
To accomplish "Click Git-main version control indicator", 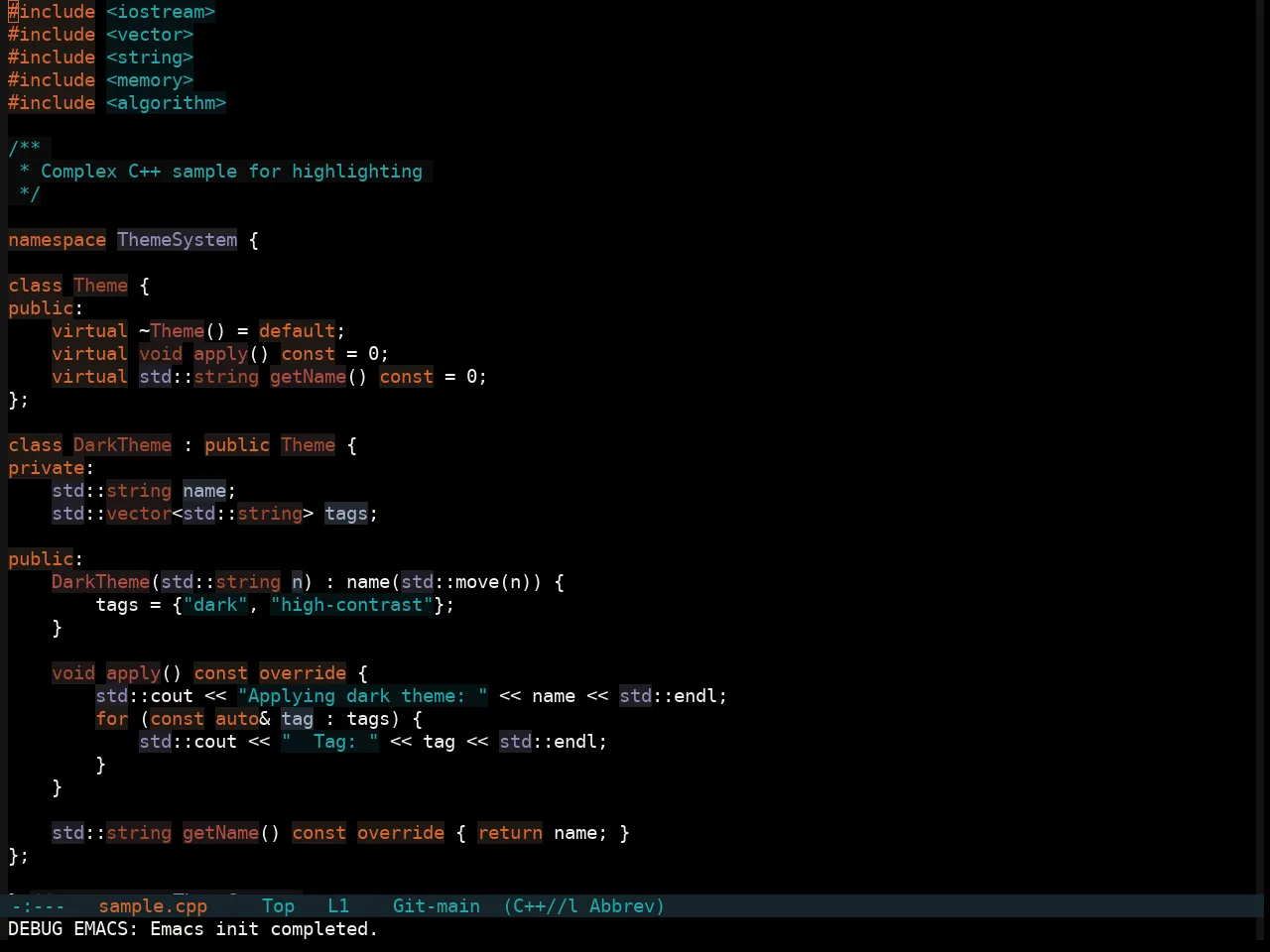I will pos(437,905).
